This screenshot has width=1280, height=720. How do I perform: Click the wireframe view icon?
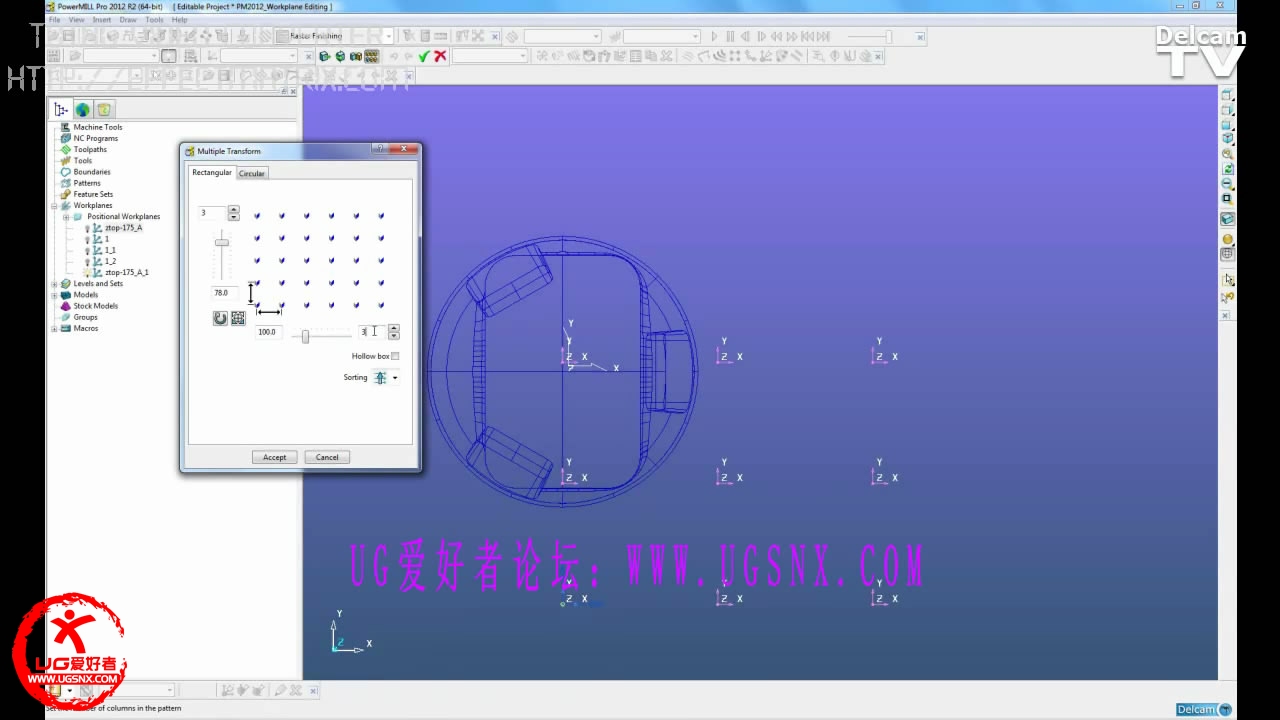[x=1228, y=254]
